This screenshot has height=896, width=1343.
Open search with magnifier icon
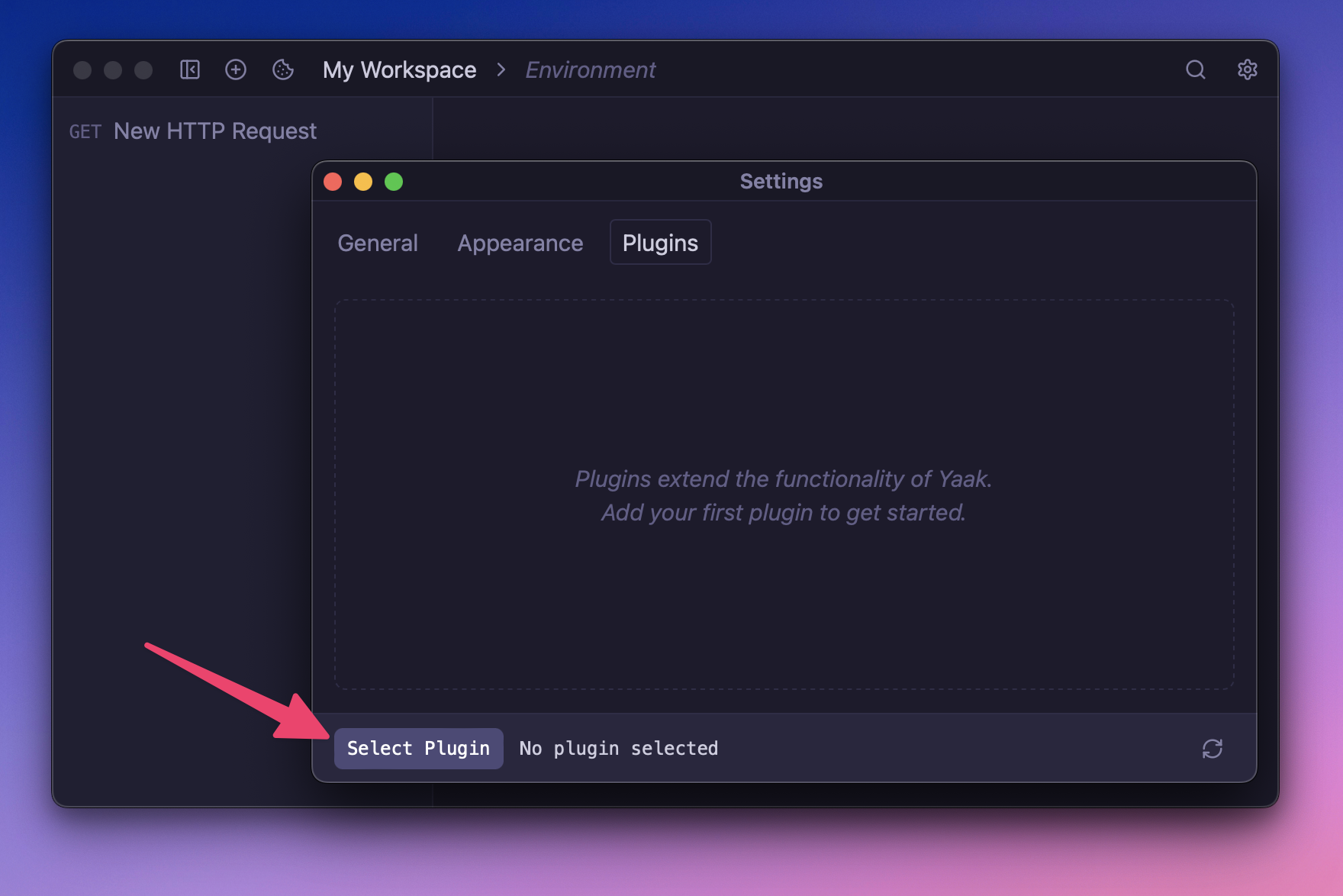tap(1195, 69)
